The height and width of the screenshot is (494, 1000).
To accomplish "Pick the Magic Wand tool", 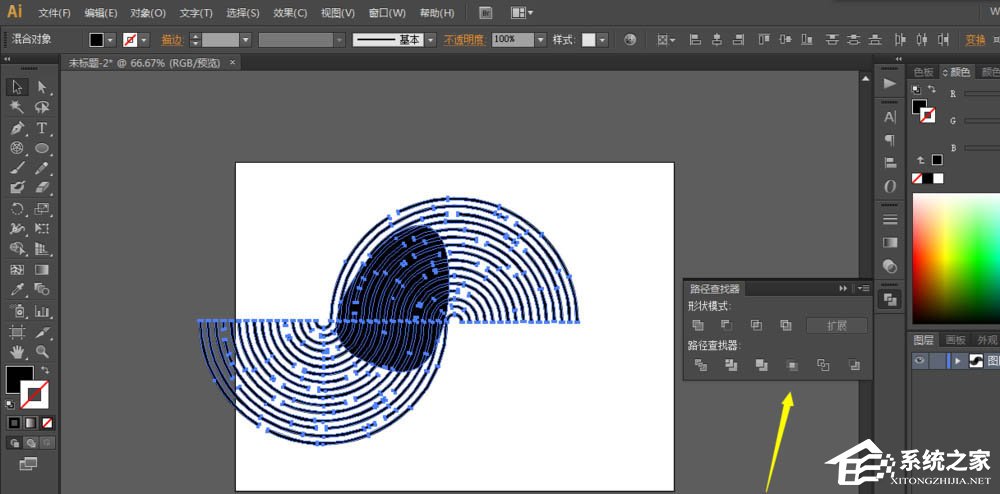I will 17,107.
